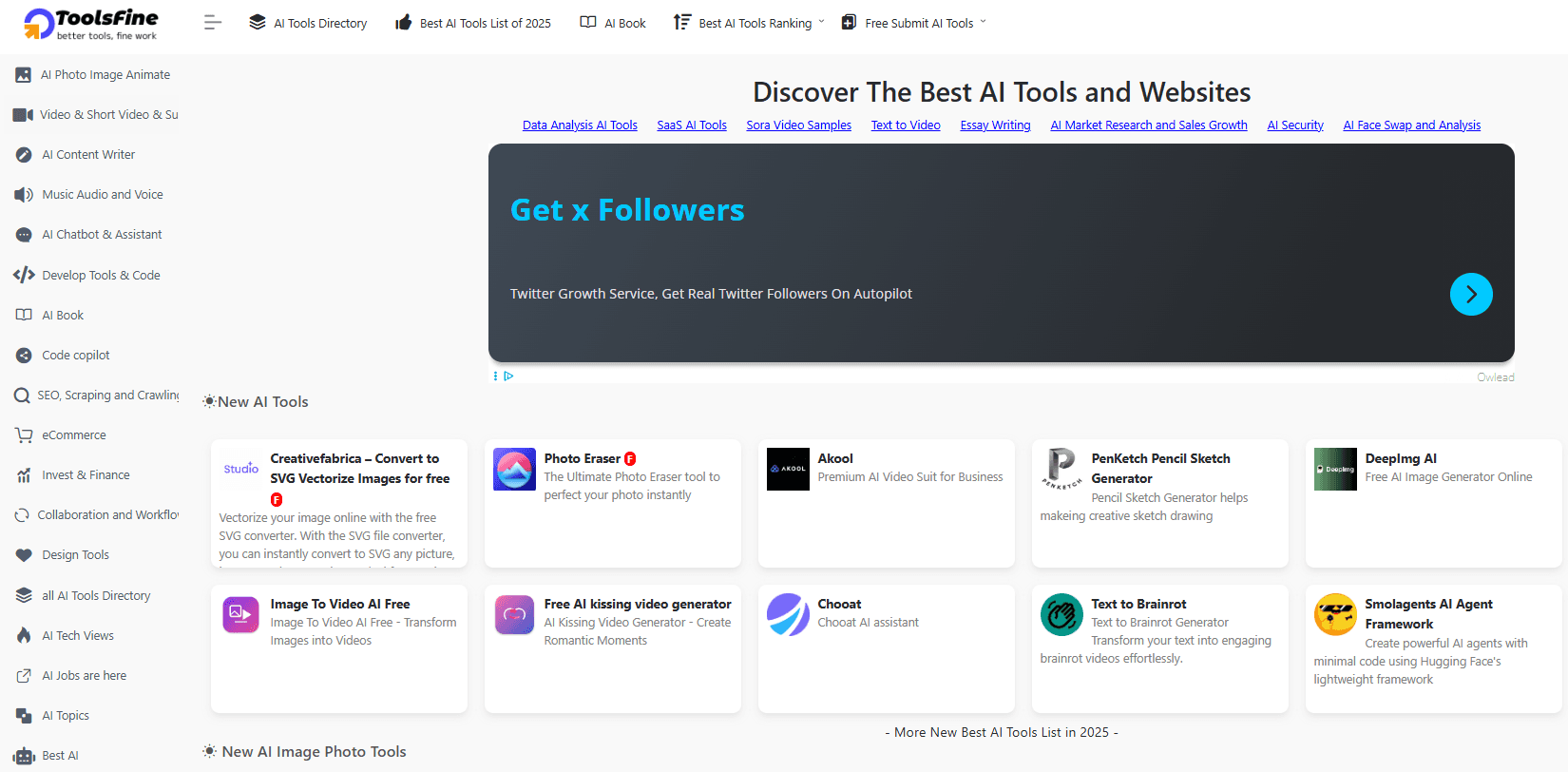Click the ad info triangle icon below banner

coord(509,376)
